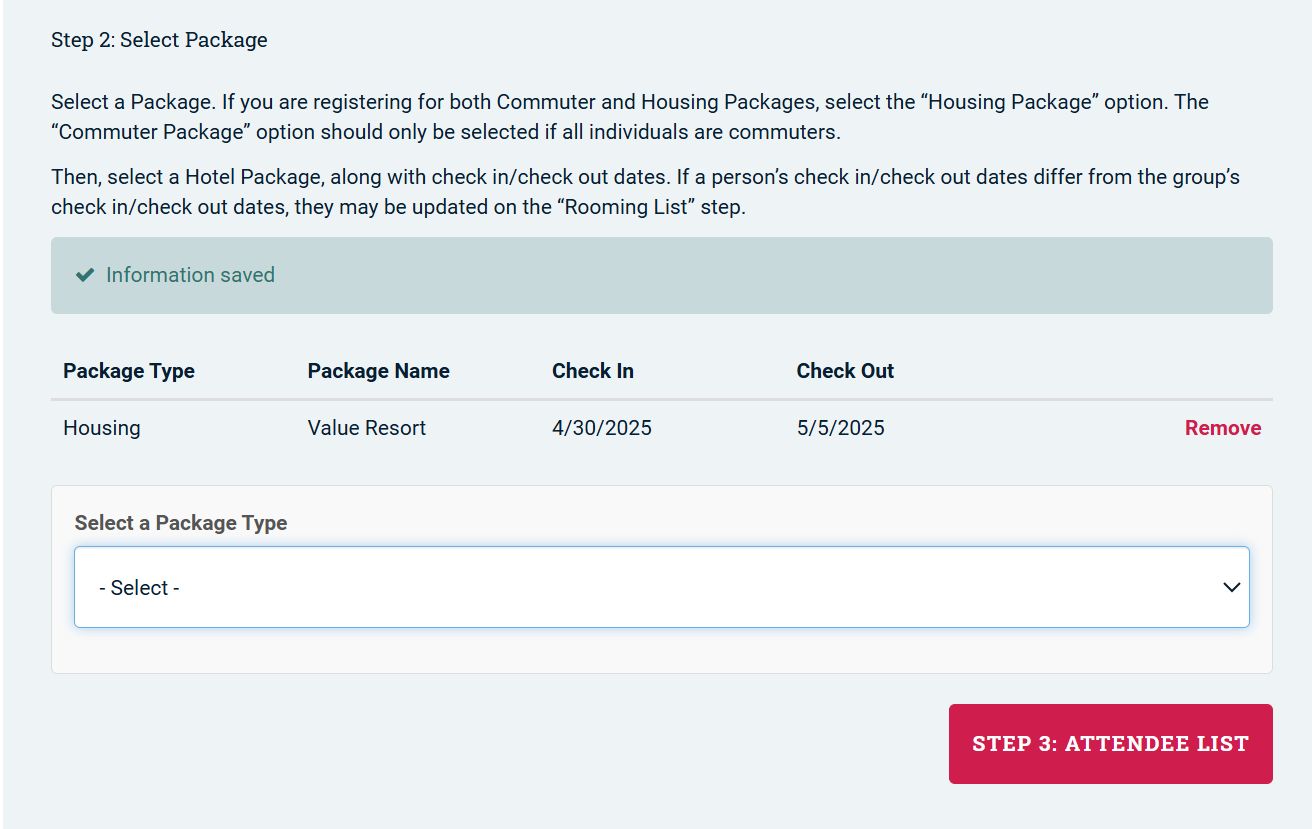Click the 4/30/2025 check-in date
The height and width of the screenshot is (829, 1312).
tap(601, 428)
